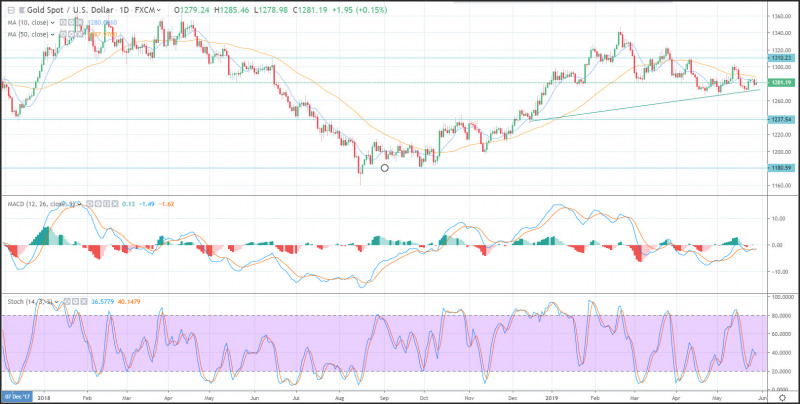Image resolution: width=800 pixels, height=404 pixels.
Task: Click MA 10 value 1280.0810
Action: coord(103,22)
